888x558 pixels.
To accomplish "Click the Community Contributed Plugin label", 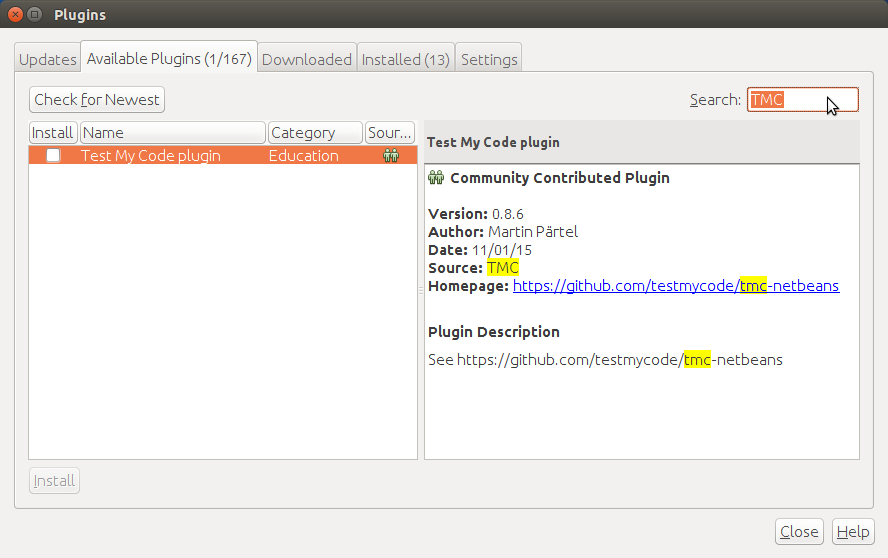I will [x=560, y=178].
